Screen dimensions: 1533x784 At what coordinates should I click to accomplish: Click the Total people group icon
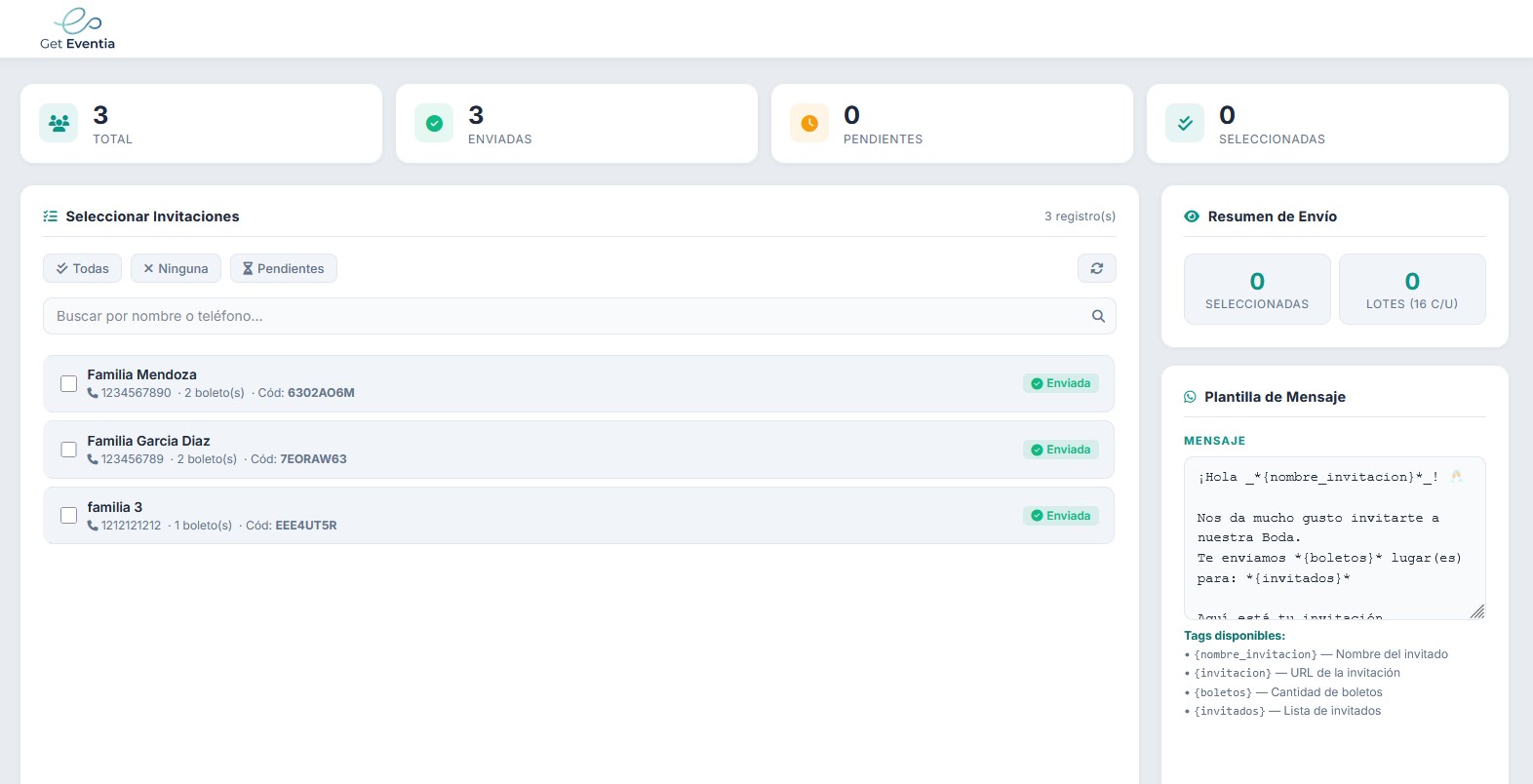click(59, 124)
